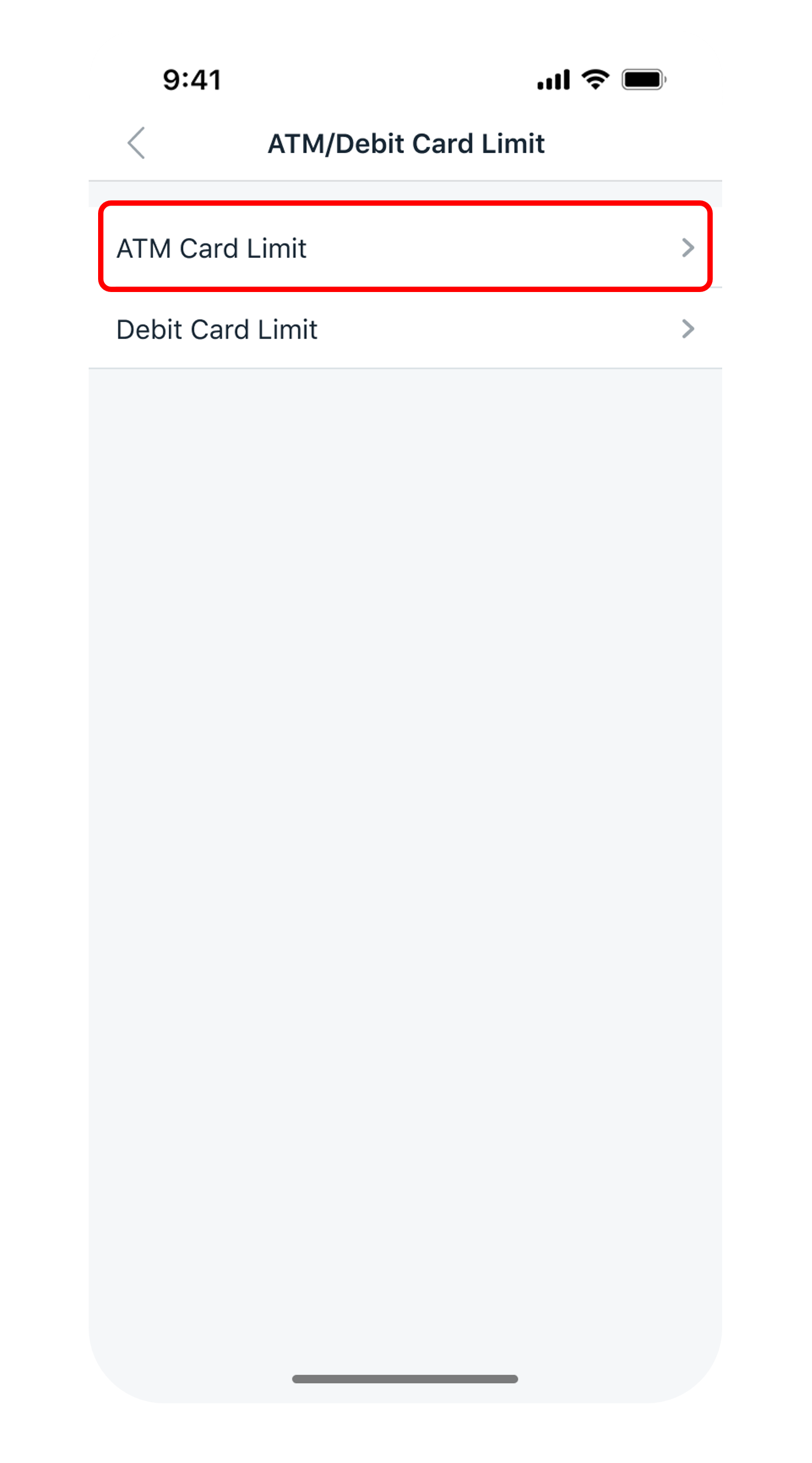
Task: Choose the highlighted ATM Card Limit option
Action: click(405, 247)
